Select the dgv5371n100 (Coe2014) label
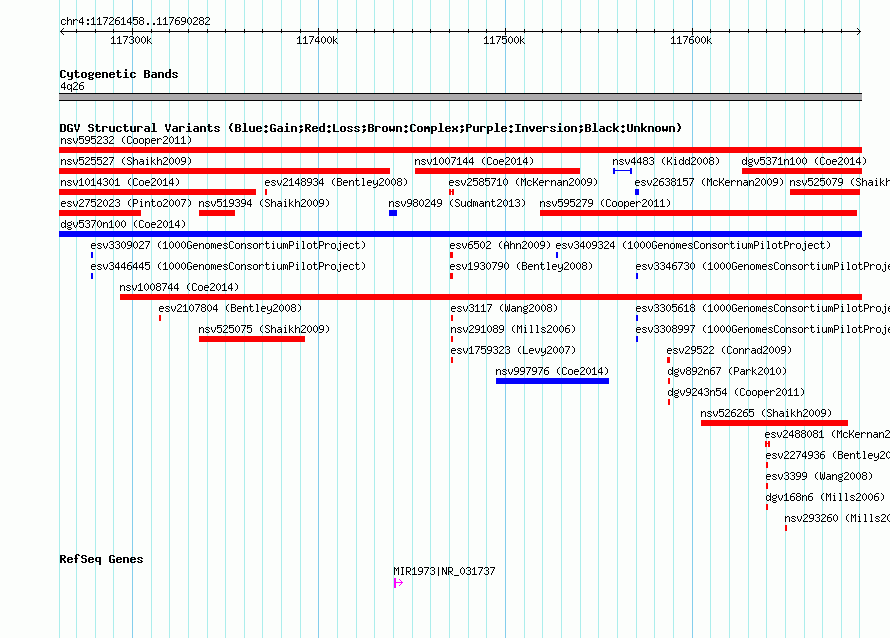 tap(804, 161)
